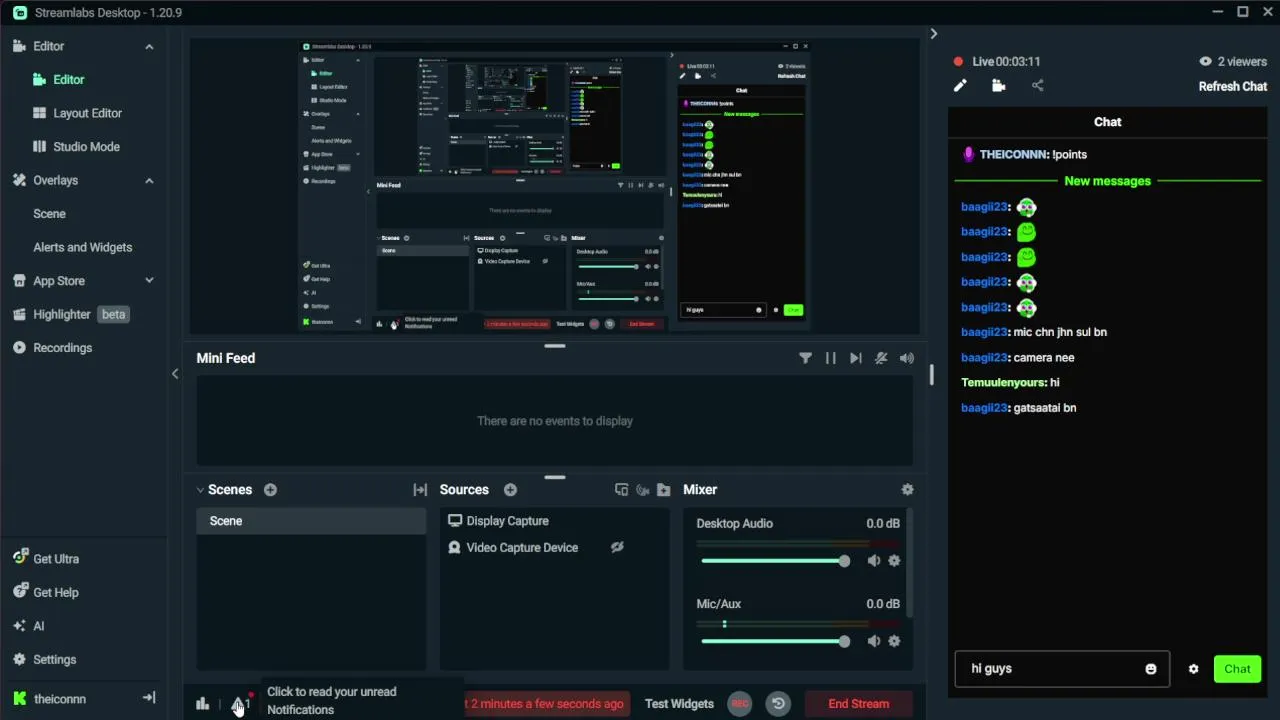This screenshot has height=720, width=1280.
Task: Click THEICONNN username in chat
Action: (1014, 155)
